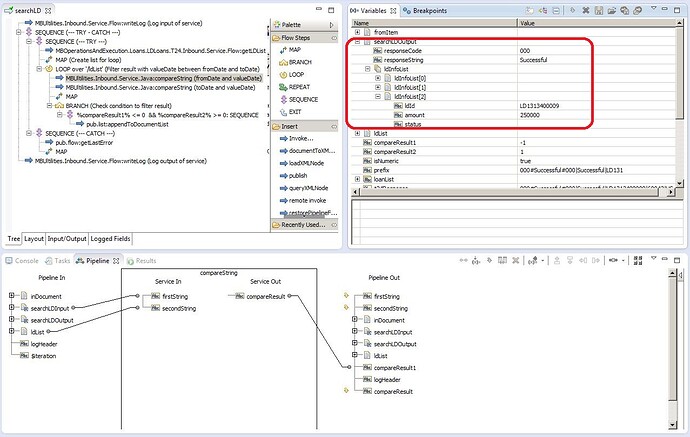690x437 pixels.
Task: Select the LOOP flow step in the palette
Action: click(x=292, y=74)
